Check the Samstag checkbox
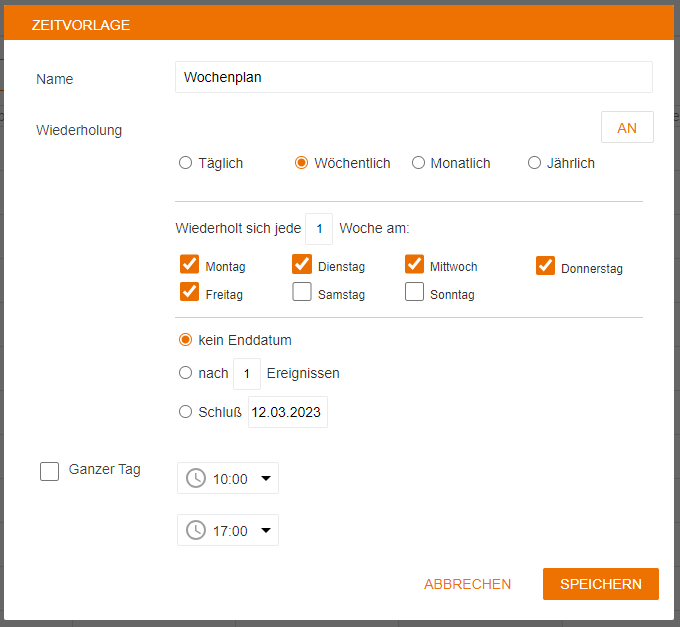The width and height of the screenshot is (680, 627). (x=302, y=292)
